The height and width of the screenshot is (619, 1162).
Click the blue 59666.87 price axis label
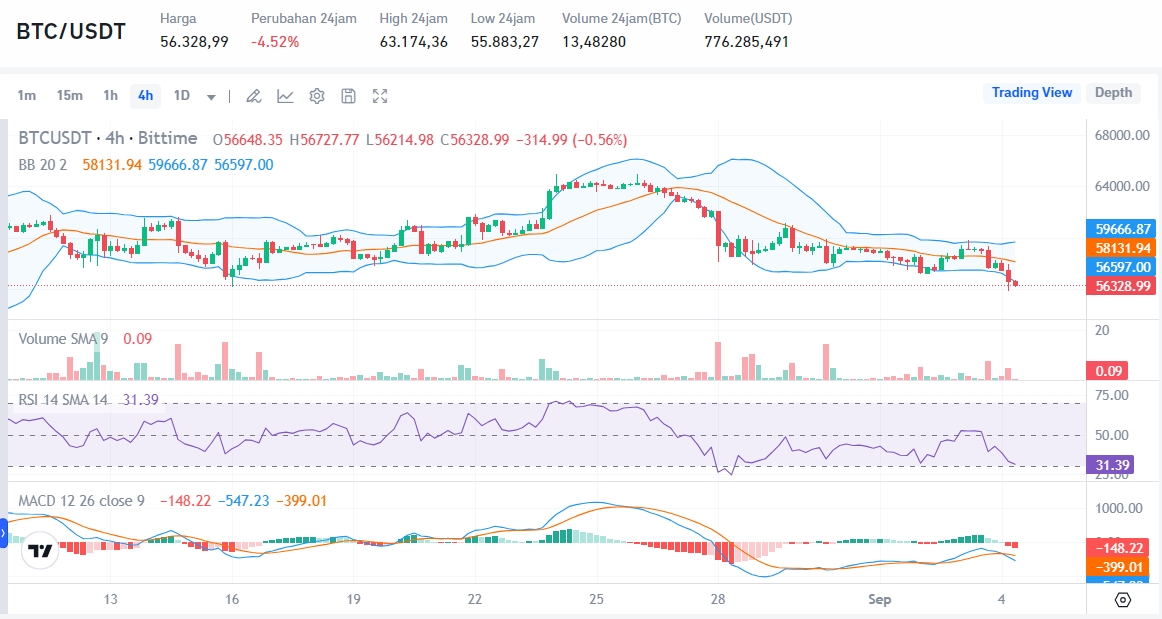[1121, 229]
